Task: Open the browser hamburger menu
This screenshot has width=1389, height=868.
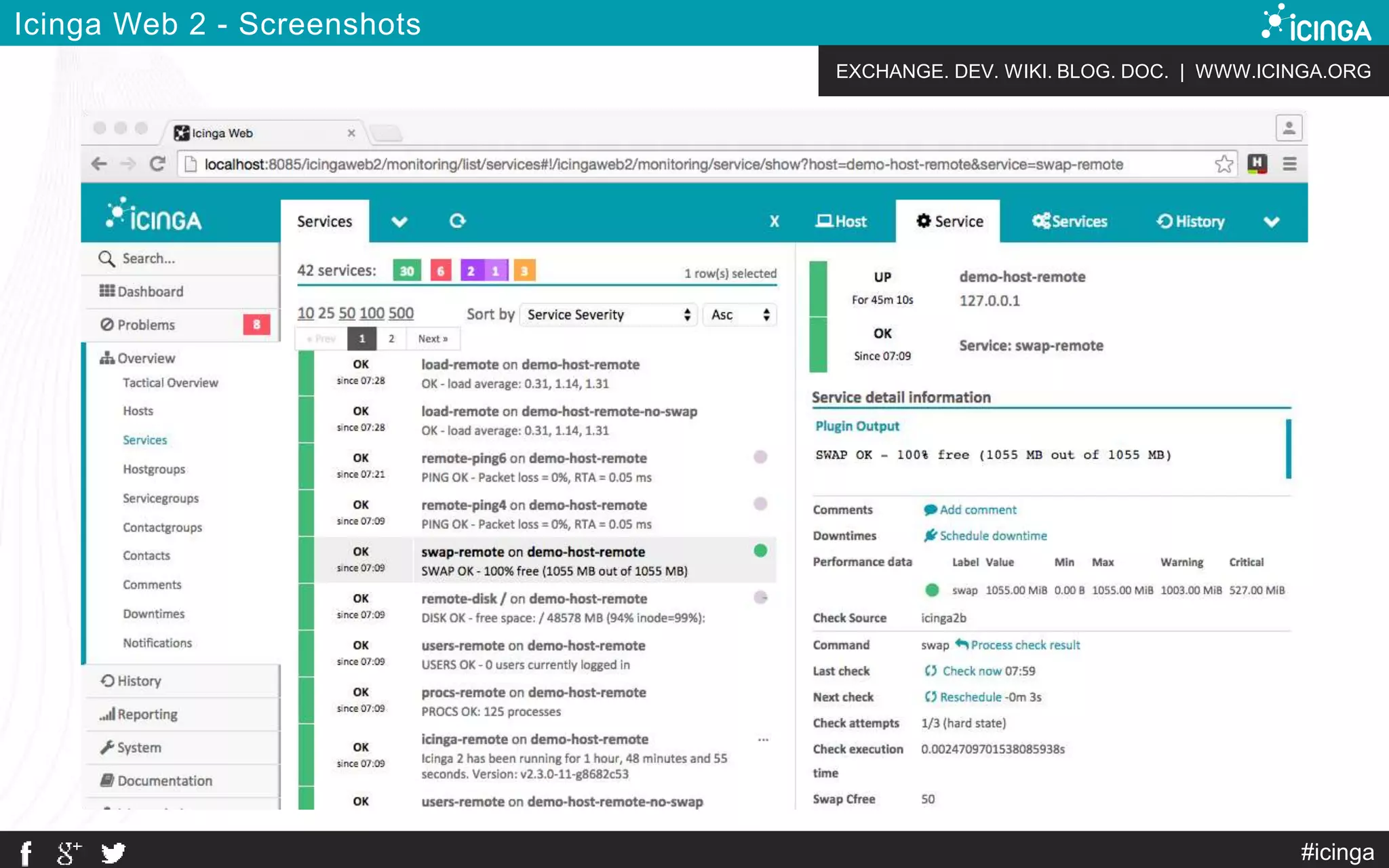Action: coord(1290,163)
